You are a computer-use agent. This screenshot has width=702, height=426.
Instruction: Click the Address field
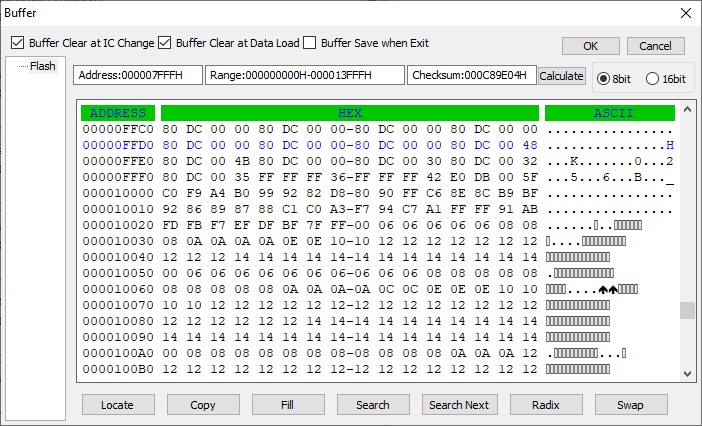[x=137, y=76]
